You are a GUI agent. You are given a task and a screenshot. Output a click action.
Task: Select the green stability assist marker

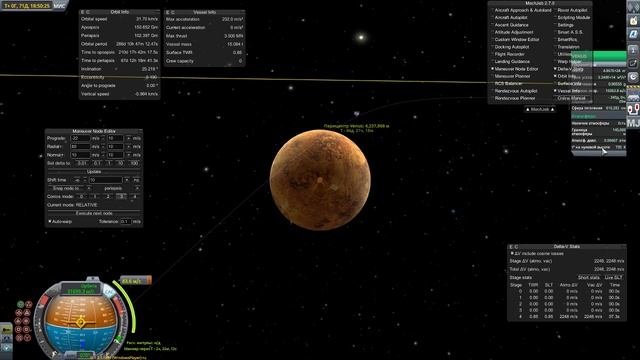click(x=20, y=304)
